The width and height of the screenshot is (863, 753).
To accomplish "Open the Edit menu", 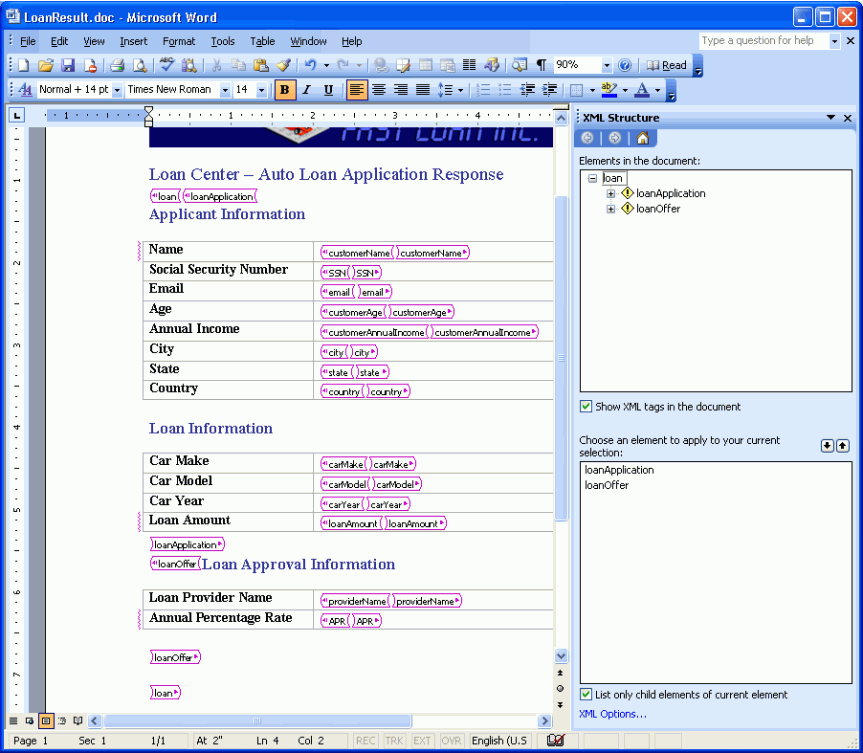I will [59, 41].
